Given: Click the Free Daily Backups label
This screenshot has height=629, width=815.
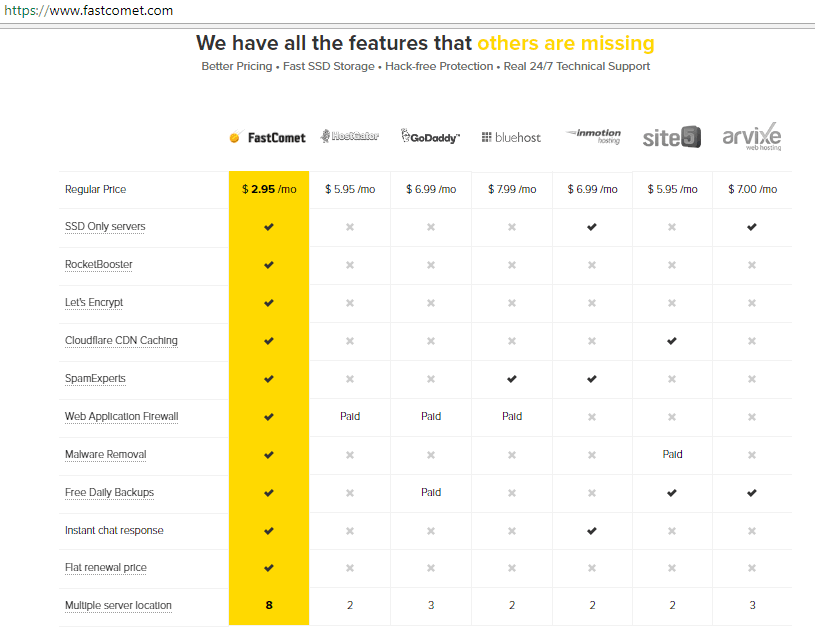Looking at the screenshot, I should tap(109, 492).
